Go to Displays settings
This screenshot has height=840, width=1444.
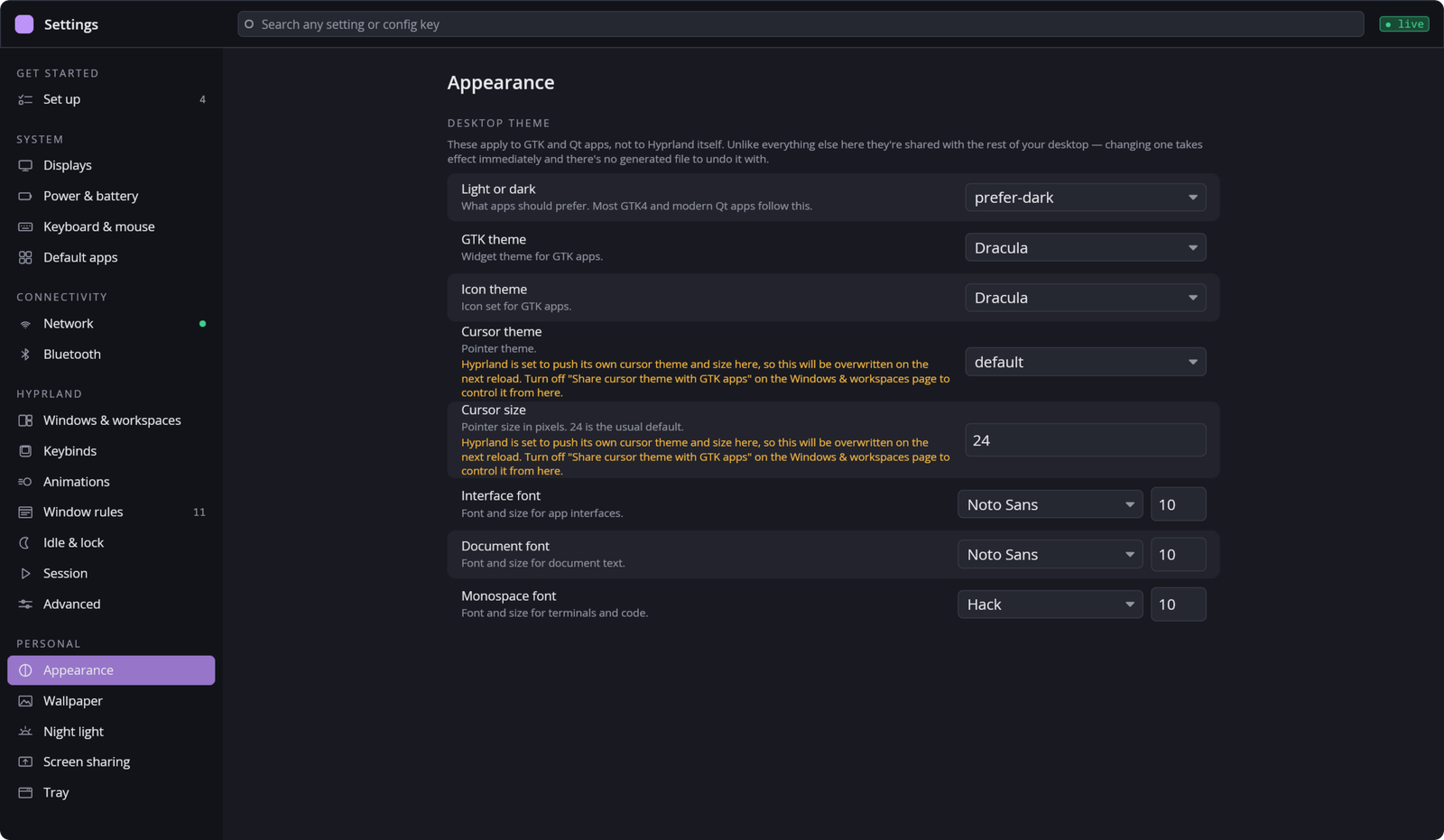point(111,165)
